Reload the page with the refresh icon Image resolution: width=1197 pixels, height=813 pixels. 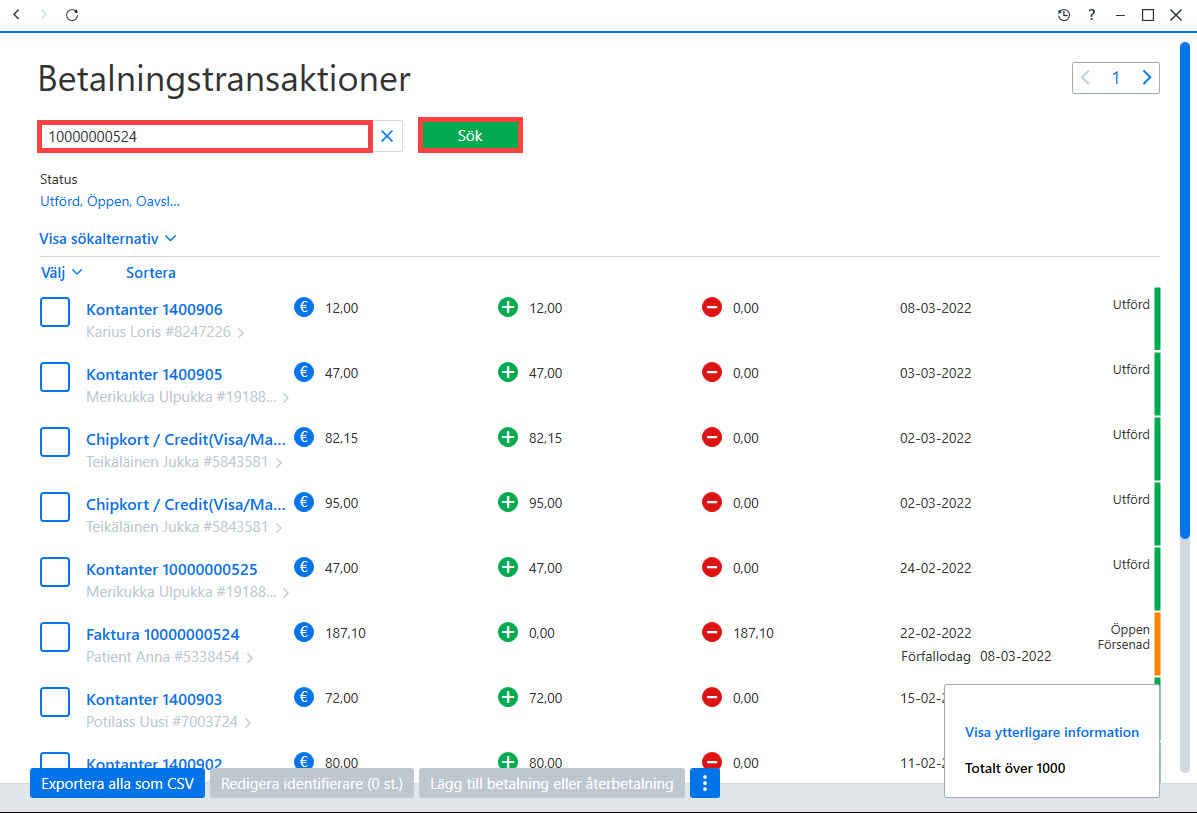(x=72, y=15)
